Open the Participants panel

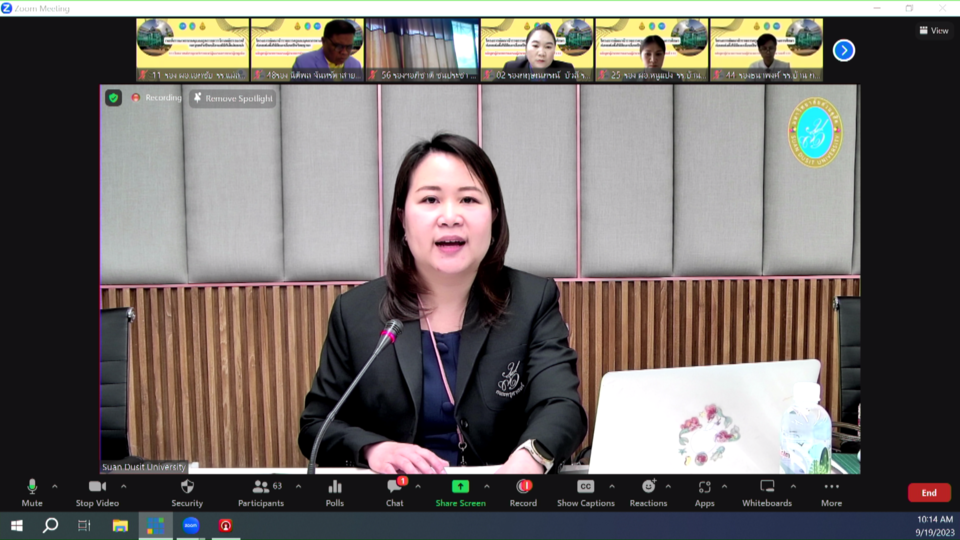[x=261, y=493]
